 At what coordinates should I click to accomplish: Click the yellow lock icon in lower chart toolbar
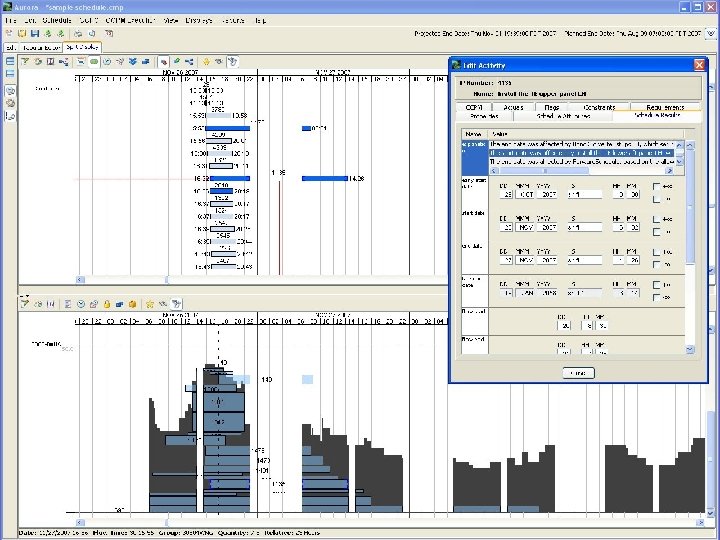coord(107,304)
